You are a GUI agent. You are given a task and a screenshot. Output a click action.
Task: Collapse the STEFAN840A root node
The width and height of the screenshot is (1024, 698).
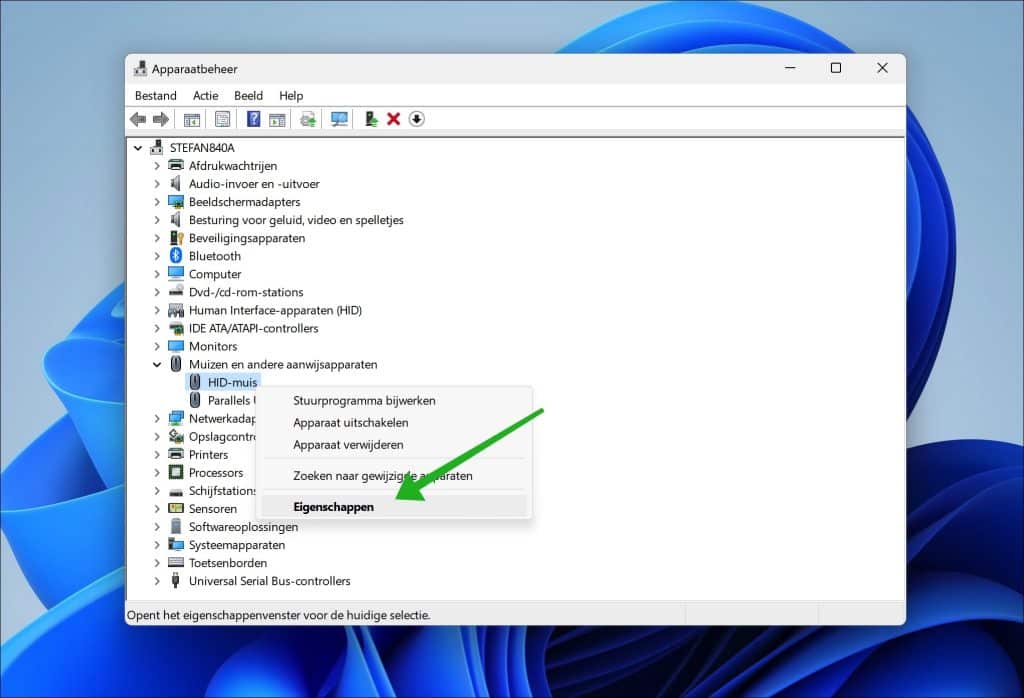(138, 148)
